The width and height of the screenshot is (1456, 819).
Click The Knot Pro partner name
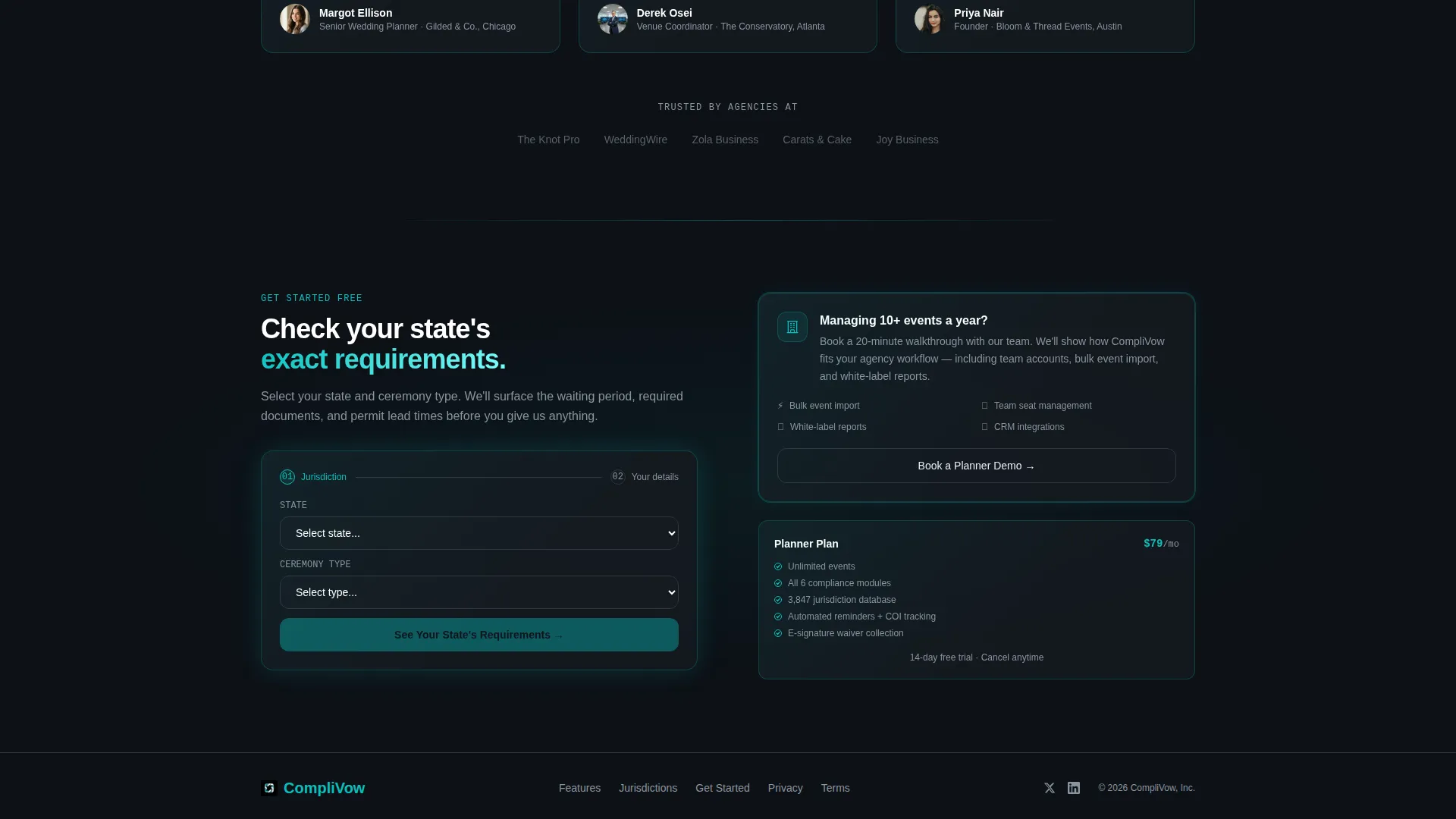pyautogui.click(x=548, y=140)
